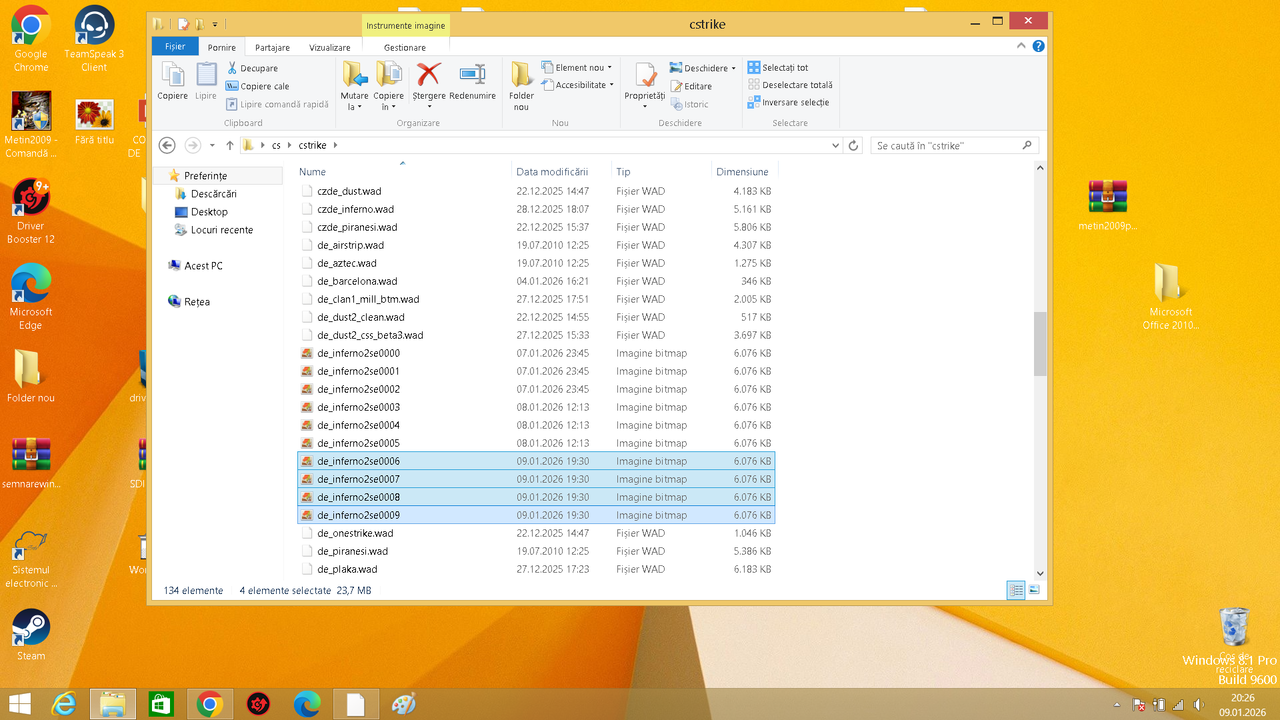Collapse the ribbon with the chevron
This screenshot has width=1280, height=720.
coord(1023,46)
